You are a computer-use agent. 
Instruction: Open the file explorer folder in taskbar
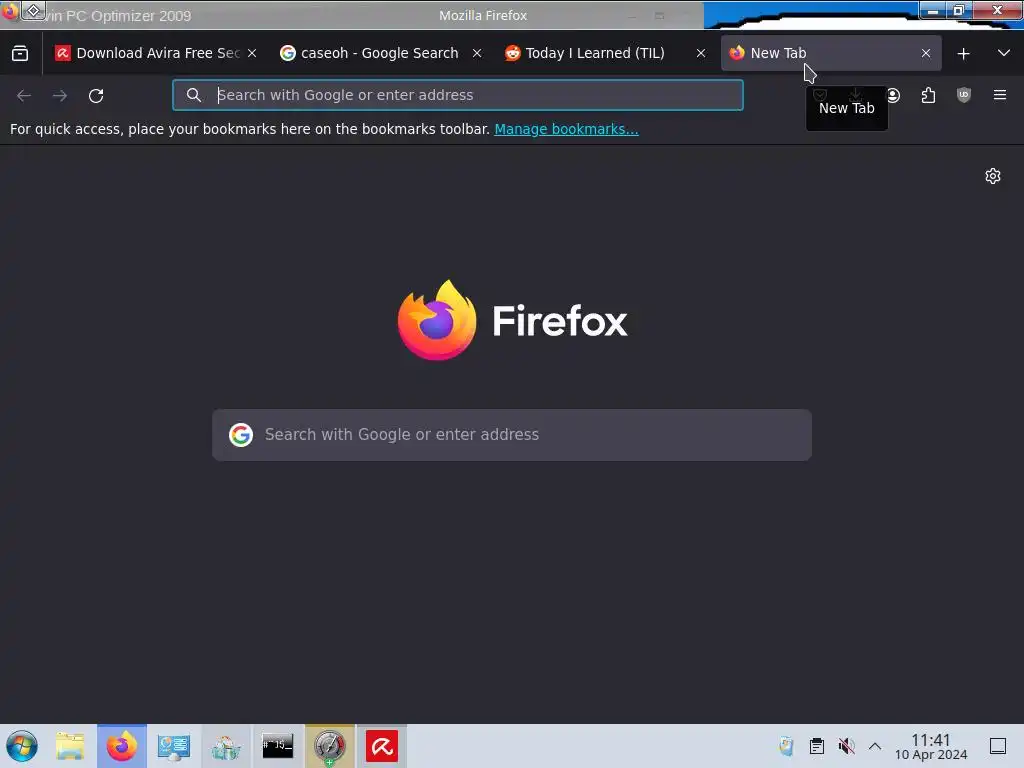point(70,746)
